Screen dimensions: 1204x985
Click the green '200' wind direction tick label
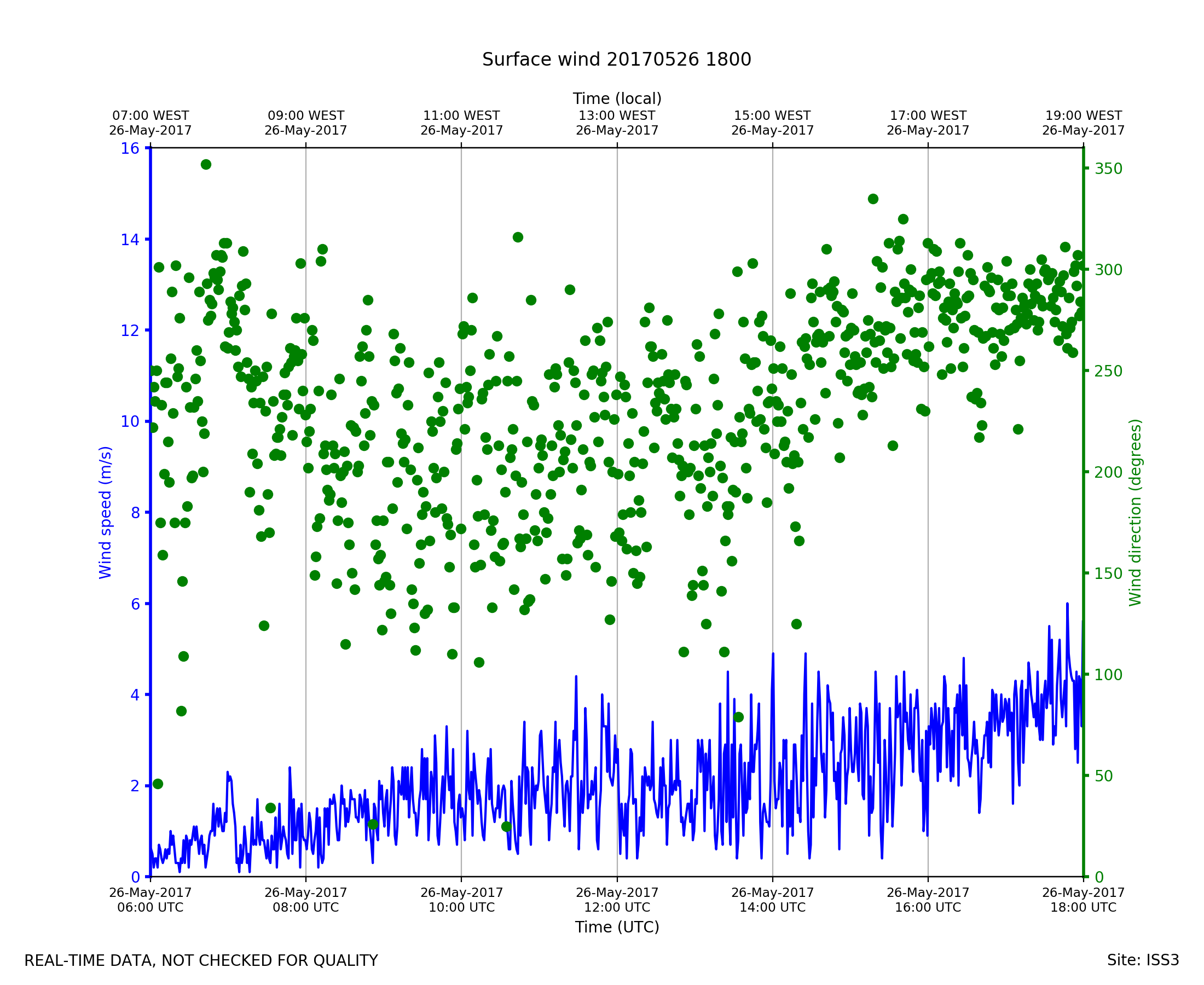(1108, 472)
